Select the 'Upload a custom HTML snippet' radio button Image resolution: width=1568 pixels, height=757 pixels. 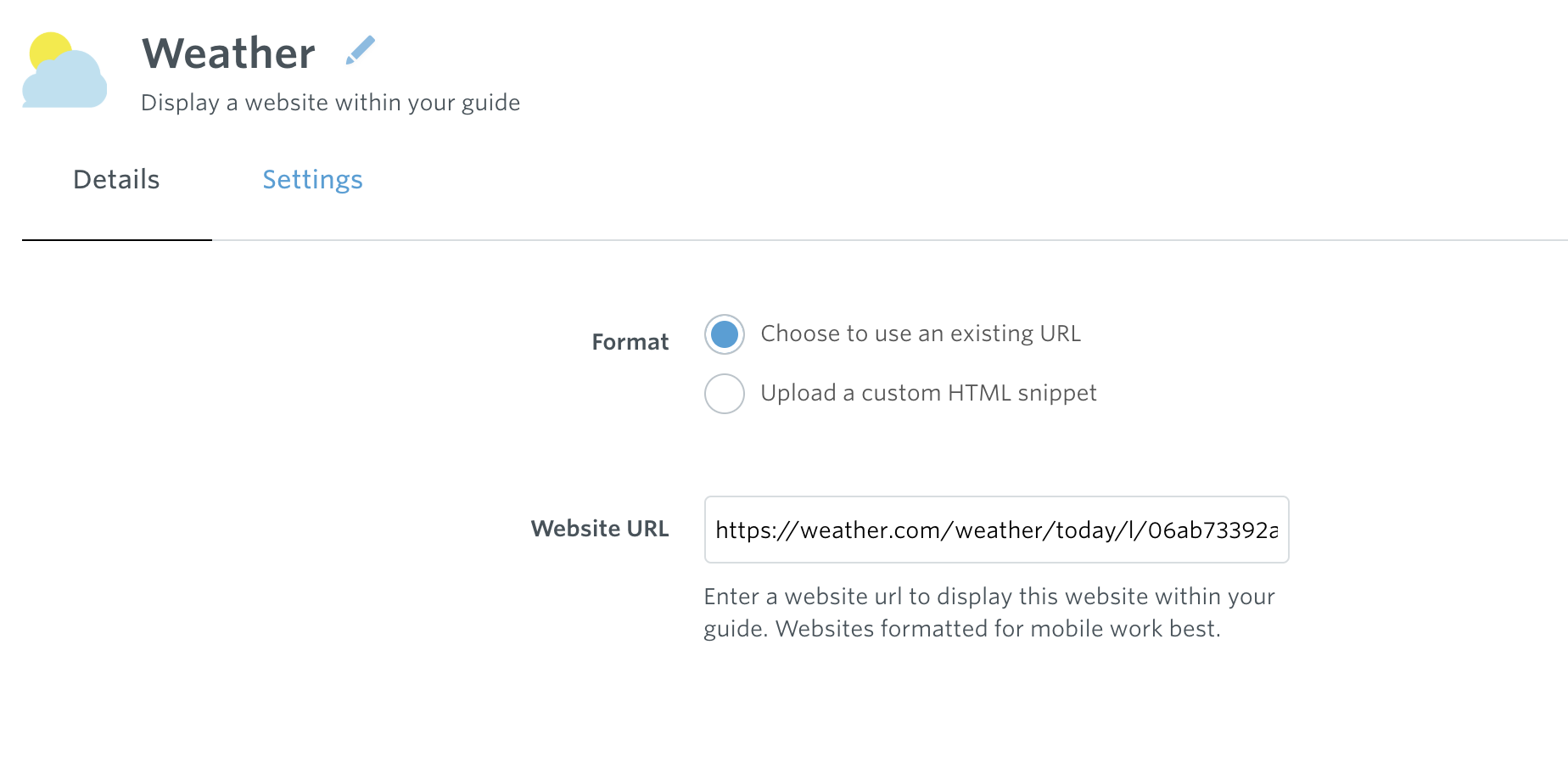[x=725, y=394]
